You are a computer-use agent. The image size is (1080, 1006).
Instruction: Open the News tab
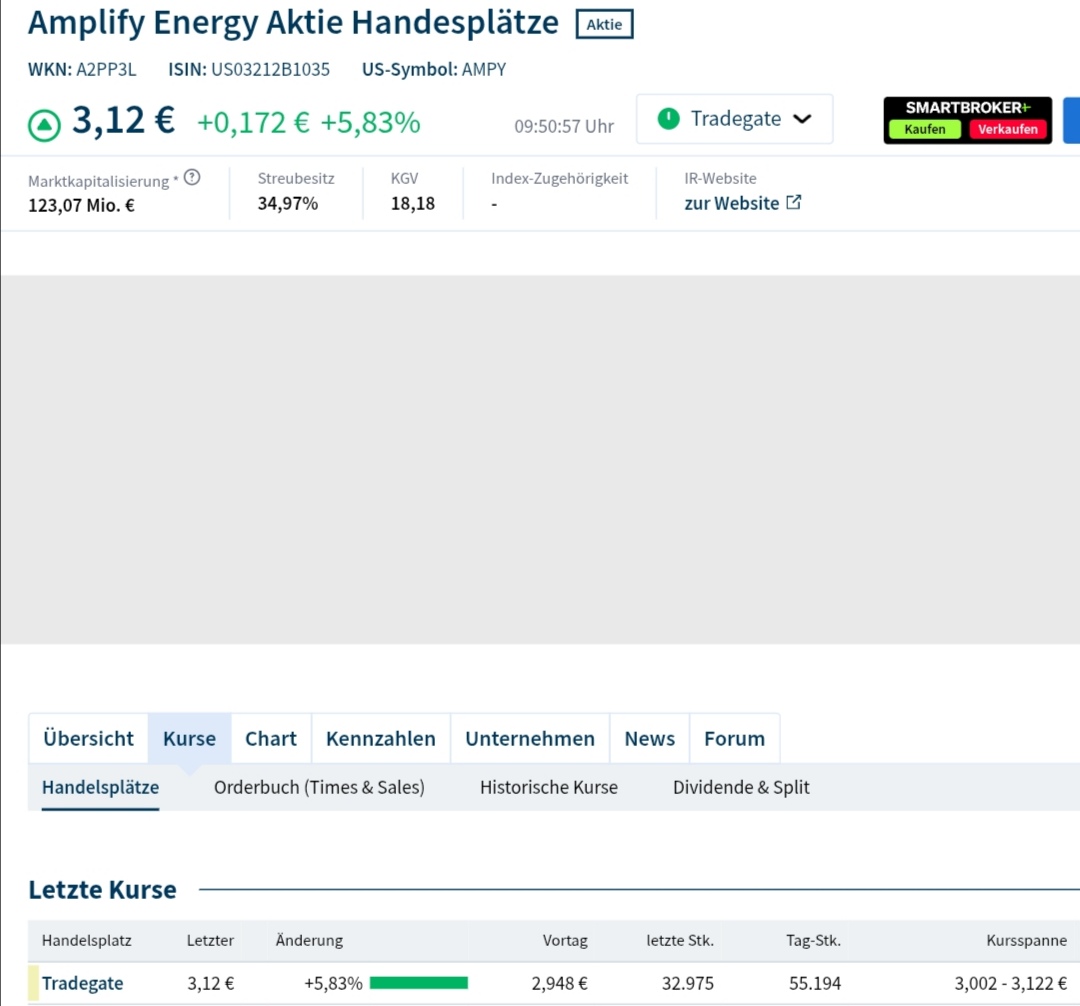650,739
